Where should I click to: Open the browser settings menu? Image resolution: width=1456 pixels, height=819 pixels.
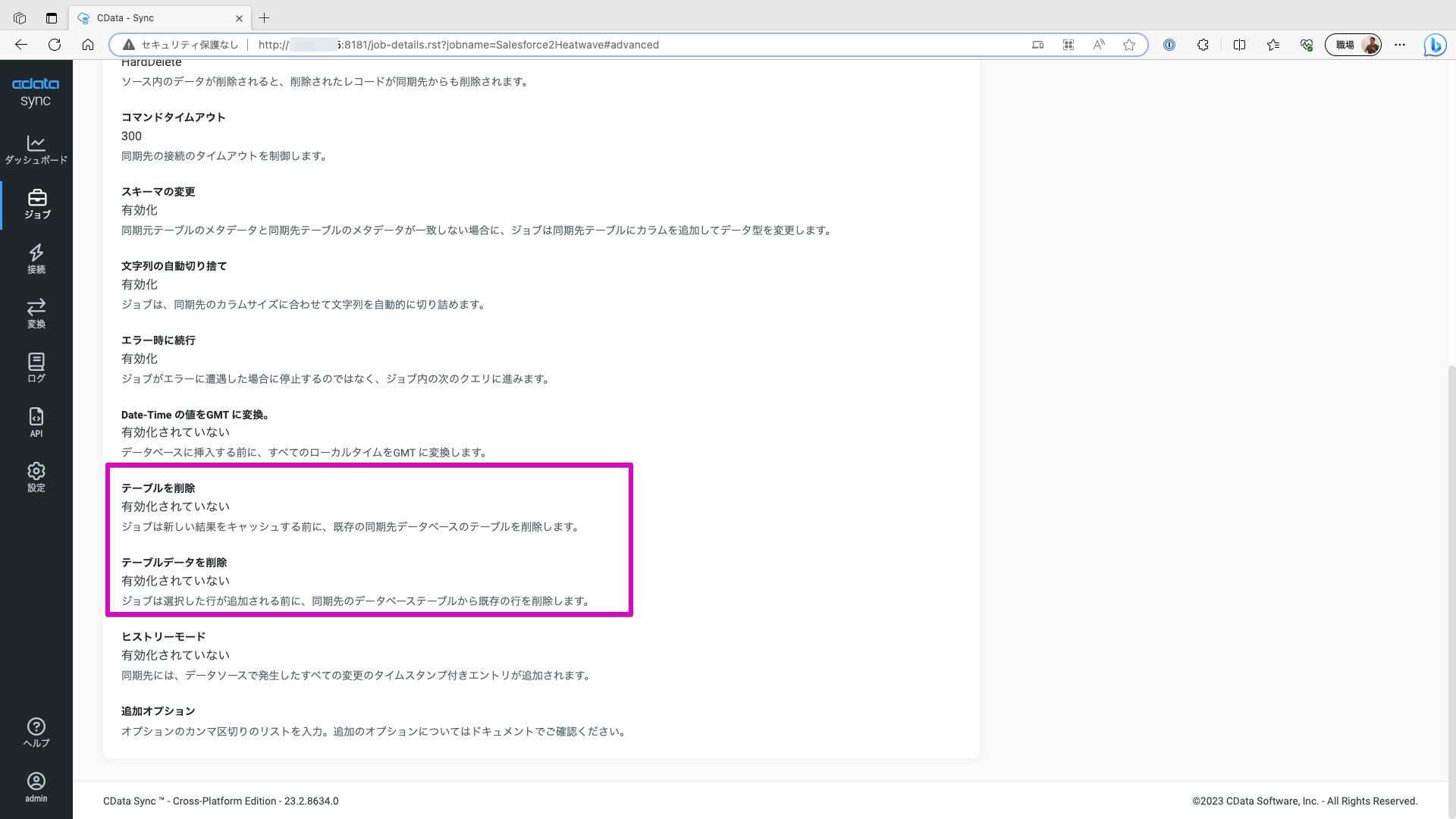(x=1400, y=45)
